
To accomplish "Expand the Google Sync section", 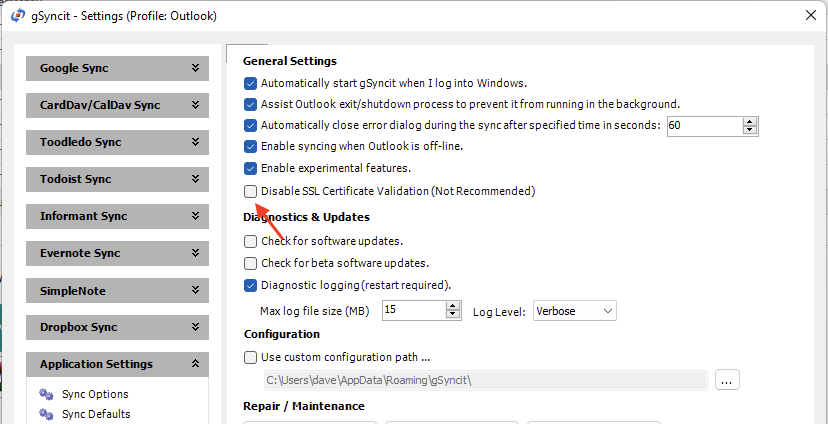I will tap(117, 68).
